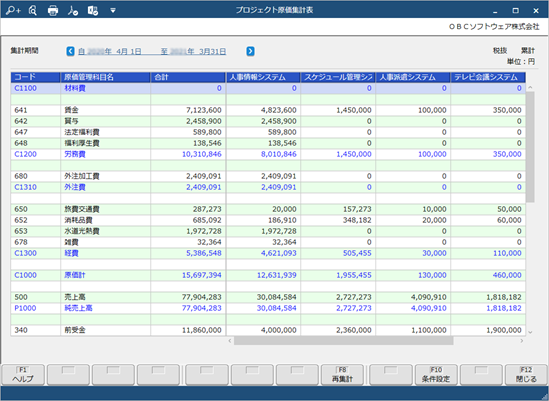Go to the next aggregation period
The image size is (549, 401).
pos(250,51)
